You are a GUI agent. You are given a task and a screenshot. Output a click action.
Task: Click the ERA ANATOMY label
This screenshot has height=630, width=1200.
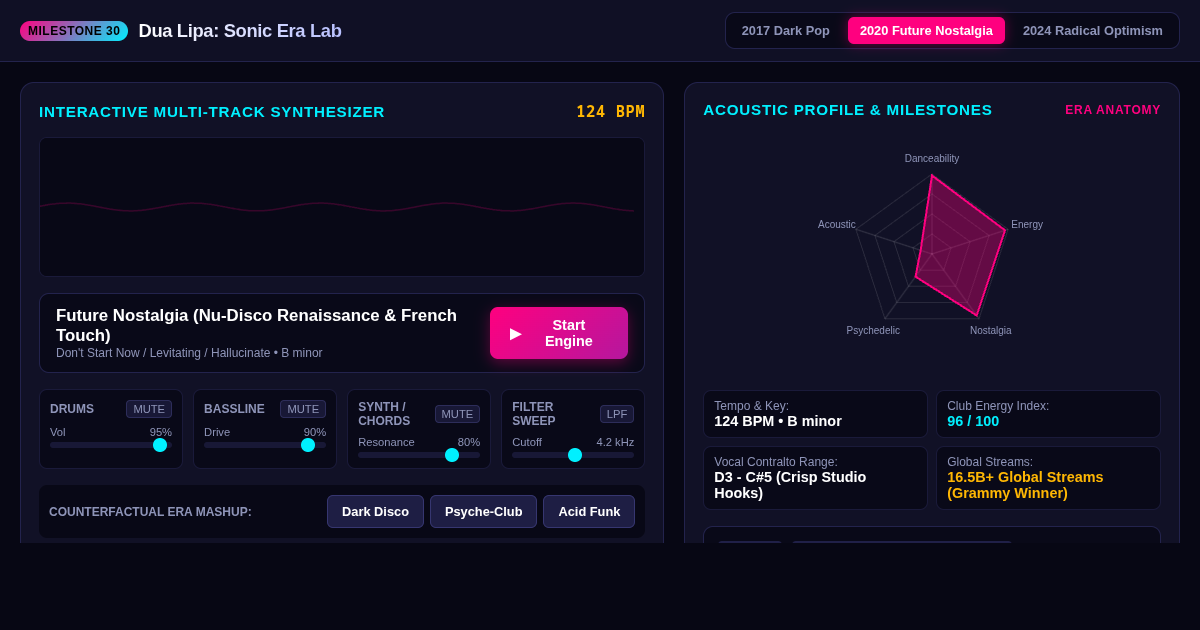[1113, 110]
